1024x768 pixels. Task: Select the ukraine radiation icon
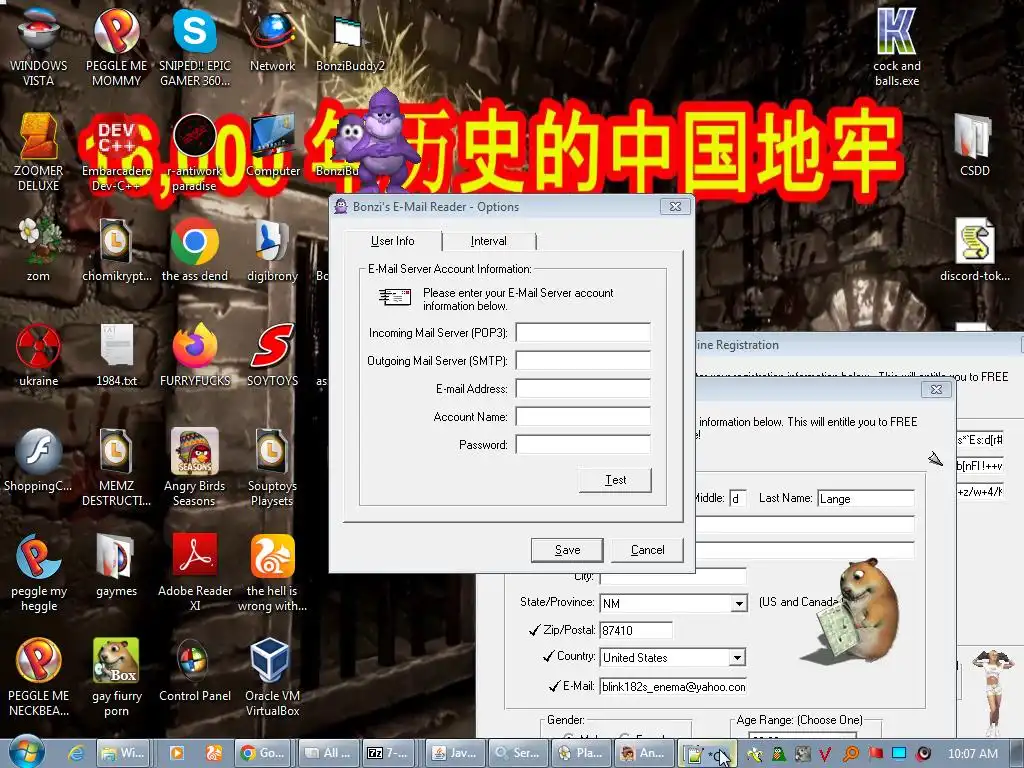[38, 355]
